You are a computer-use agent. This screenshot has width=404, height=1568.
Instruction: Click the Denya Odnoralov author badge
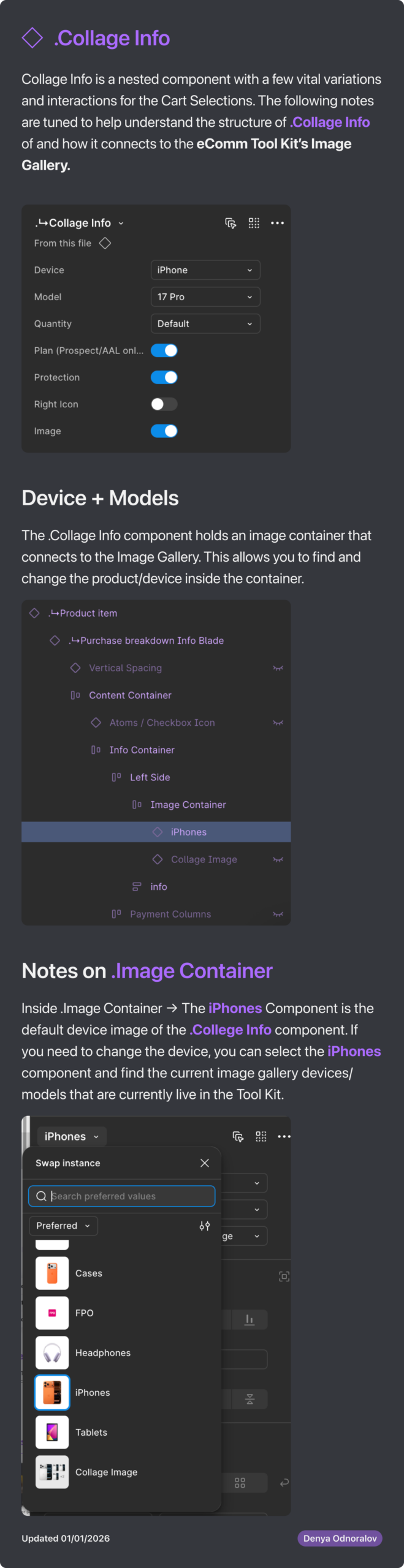(340, 1538)
